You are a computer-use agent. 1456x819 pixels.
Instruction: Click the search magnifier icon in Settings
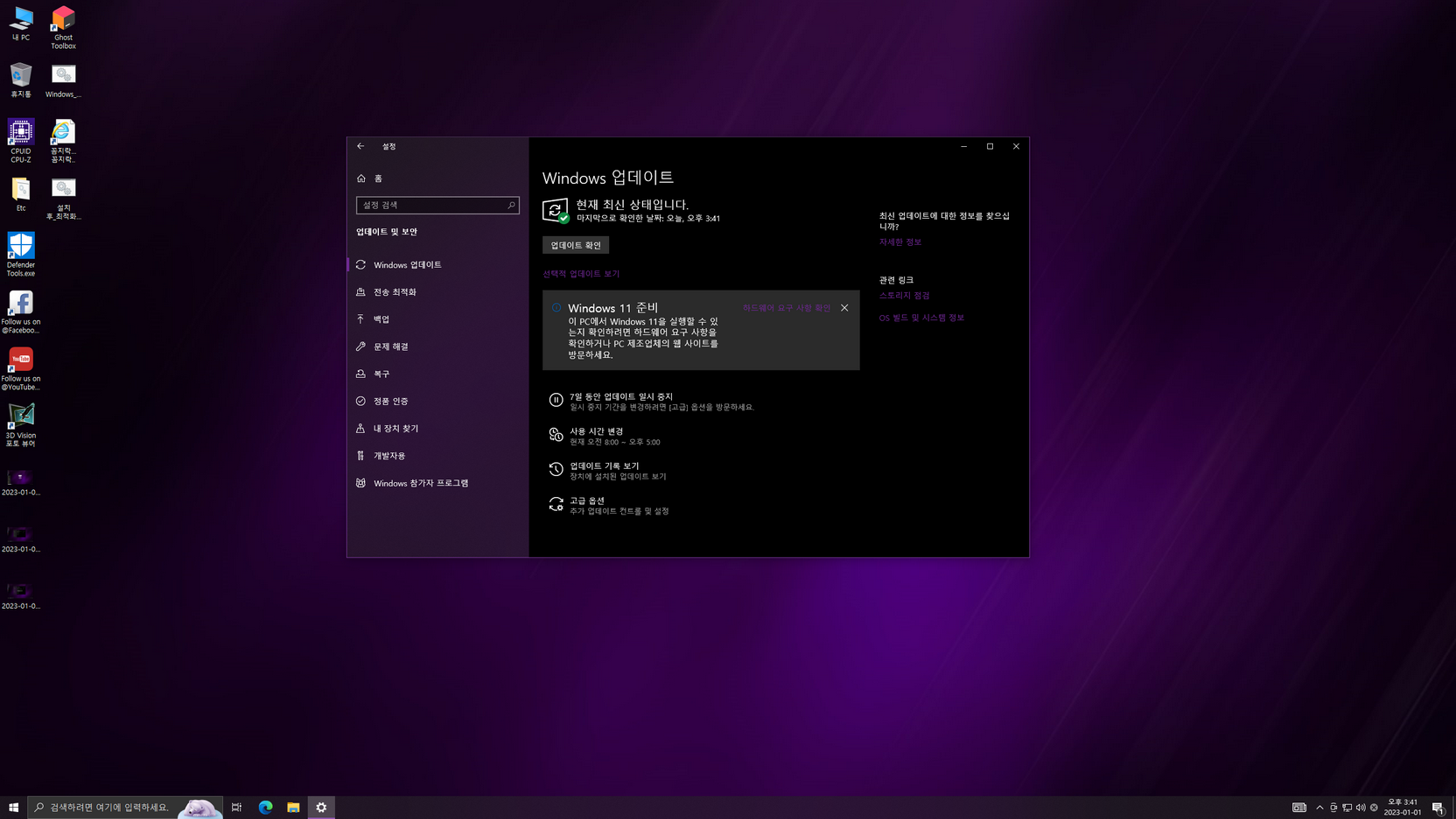click(x=511, y=205)
